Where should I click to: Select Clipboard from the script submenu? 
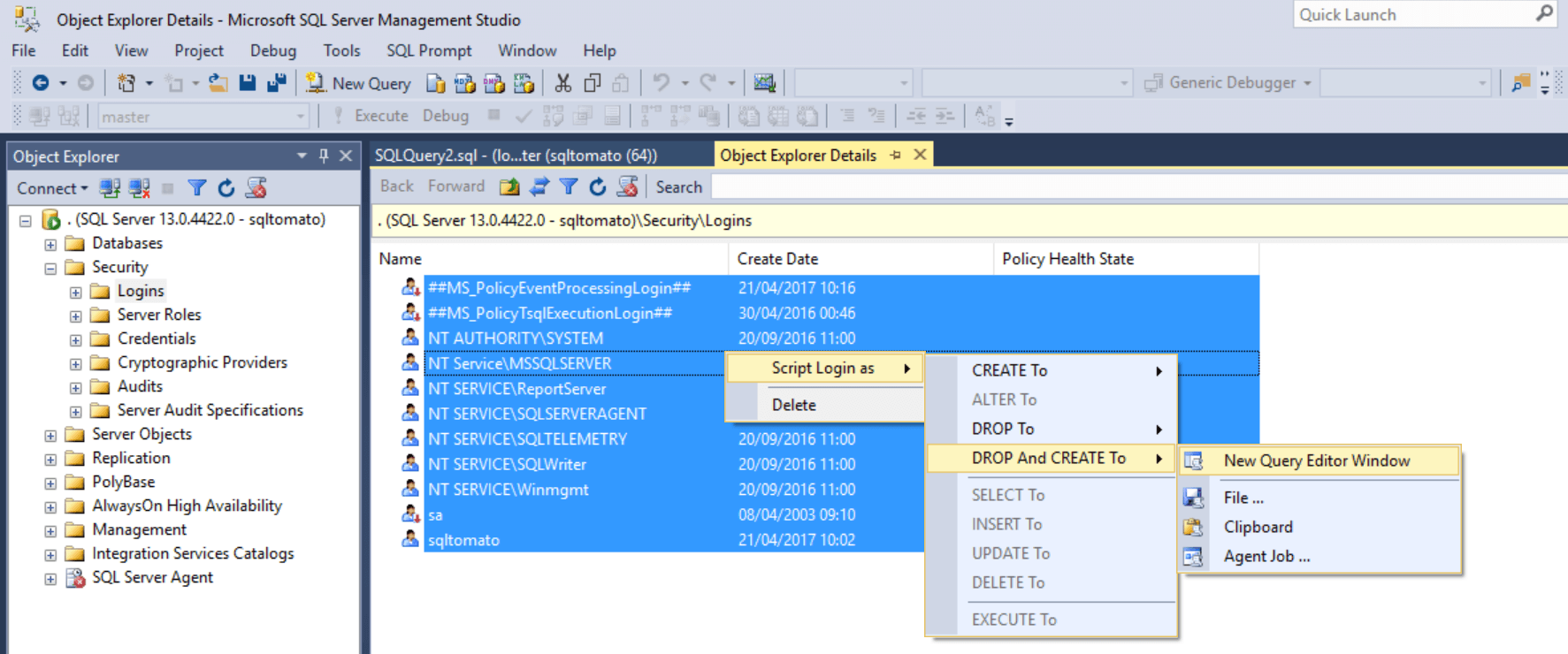coord(1319,527)
